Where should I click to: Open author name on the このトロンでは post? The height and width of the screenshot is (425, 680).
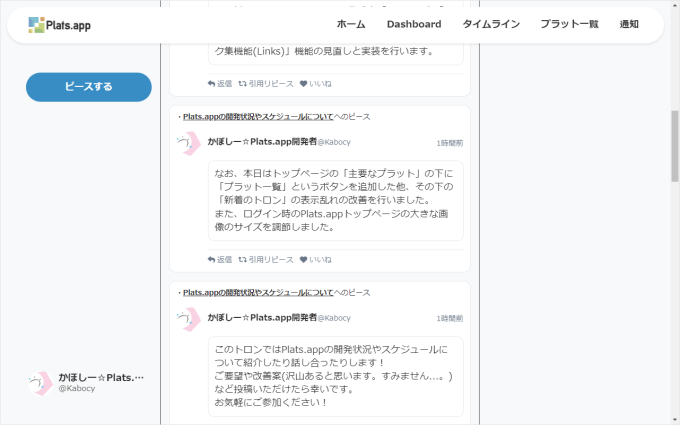[262, 317]
